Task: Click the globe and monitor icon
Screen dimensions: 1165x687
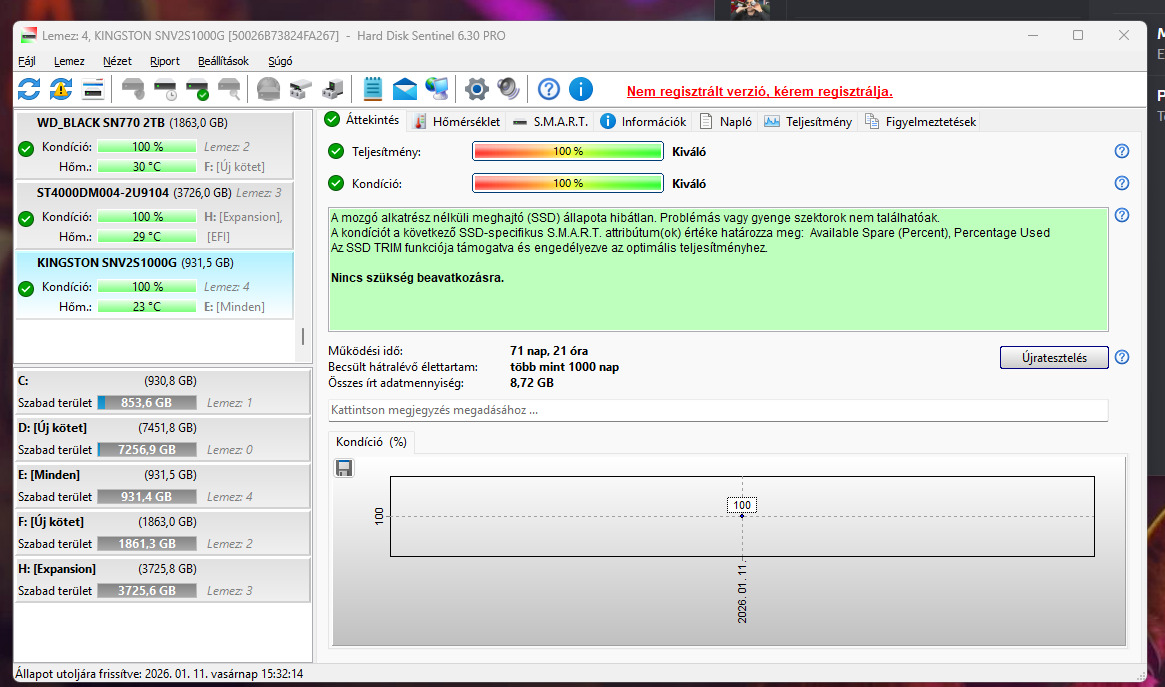Action: pyautogui.click(x=437, y=89)
